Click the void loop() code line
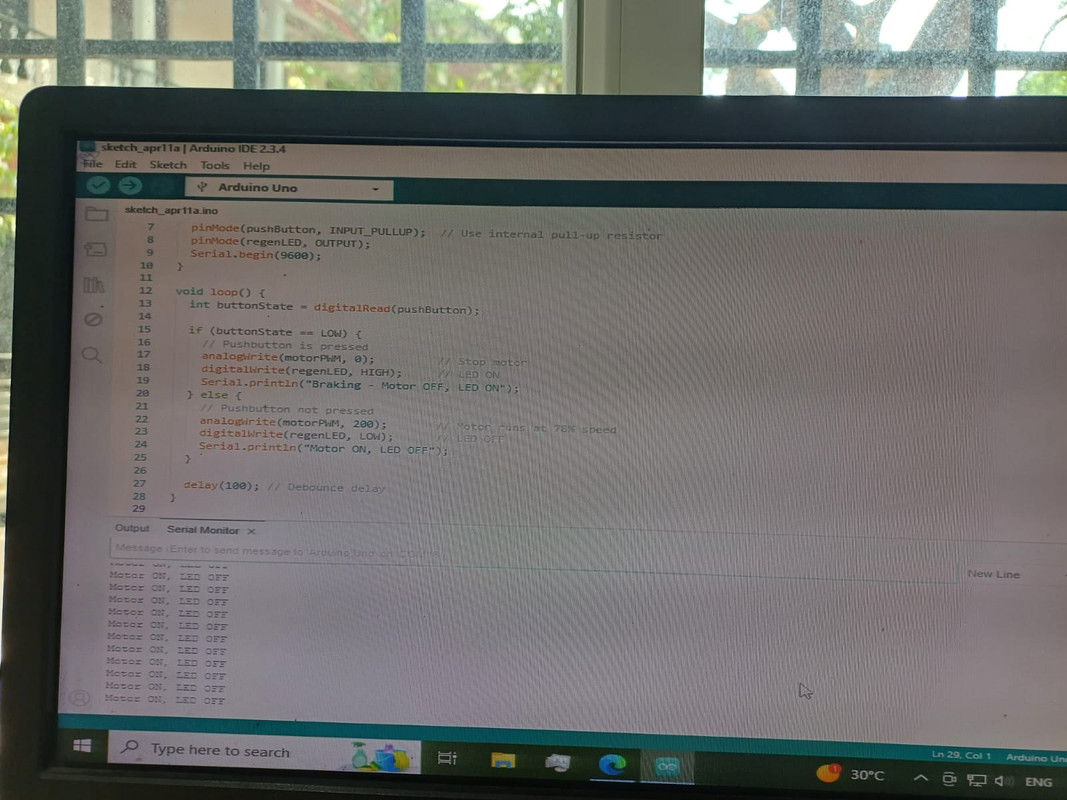 tap(220, 292)
